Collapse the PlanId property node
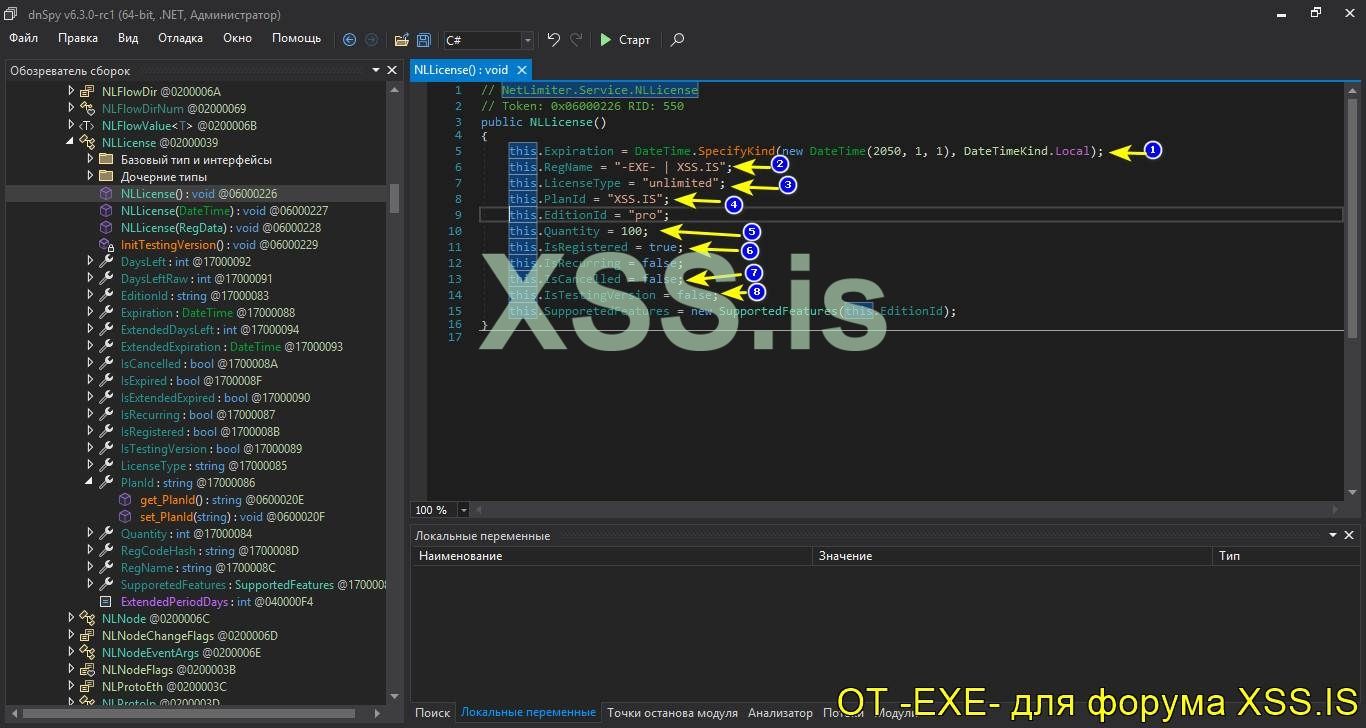This screenshot has height=728, width=1366. coord(90,483)
